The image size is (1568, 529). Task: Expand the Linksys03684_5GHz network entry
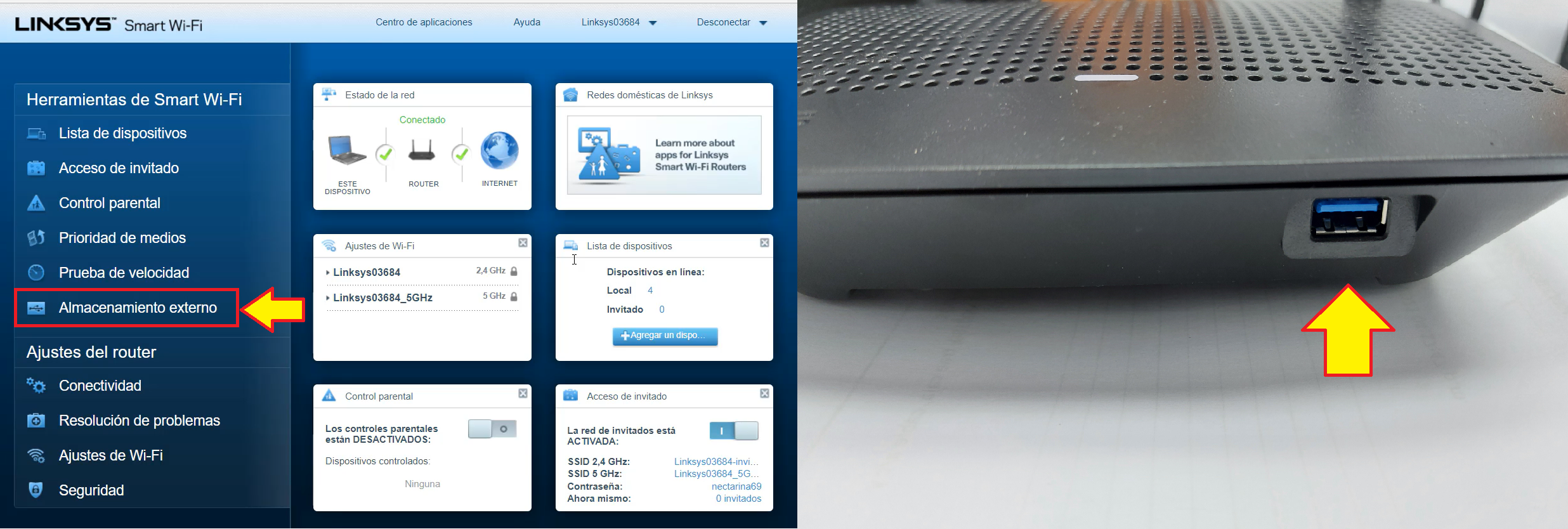[382, 297]
